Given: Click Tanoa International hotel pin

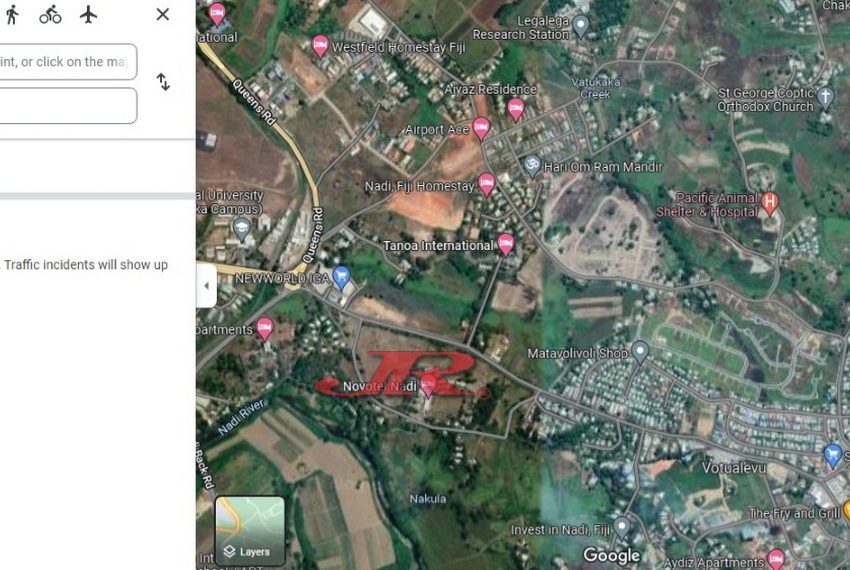Looking at the screenshot, I should pyautogui.click(x=505, y=244).
